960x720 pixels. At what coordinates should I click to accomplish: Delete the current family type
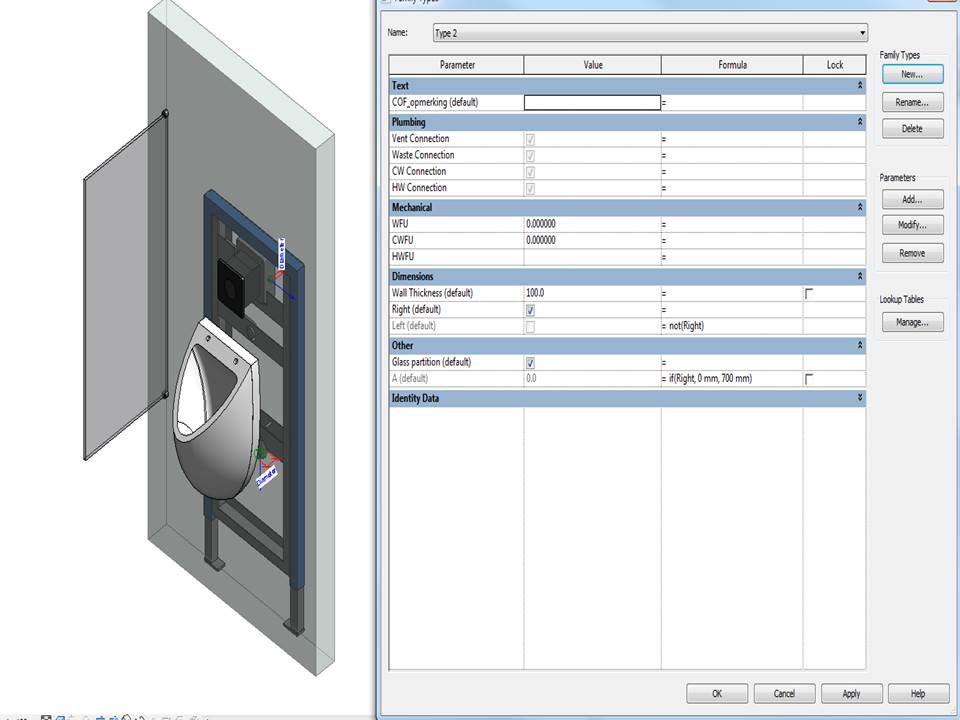pyautogui.click(x=911, y=128)
